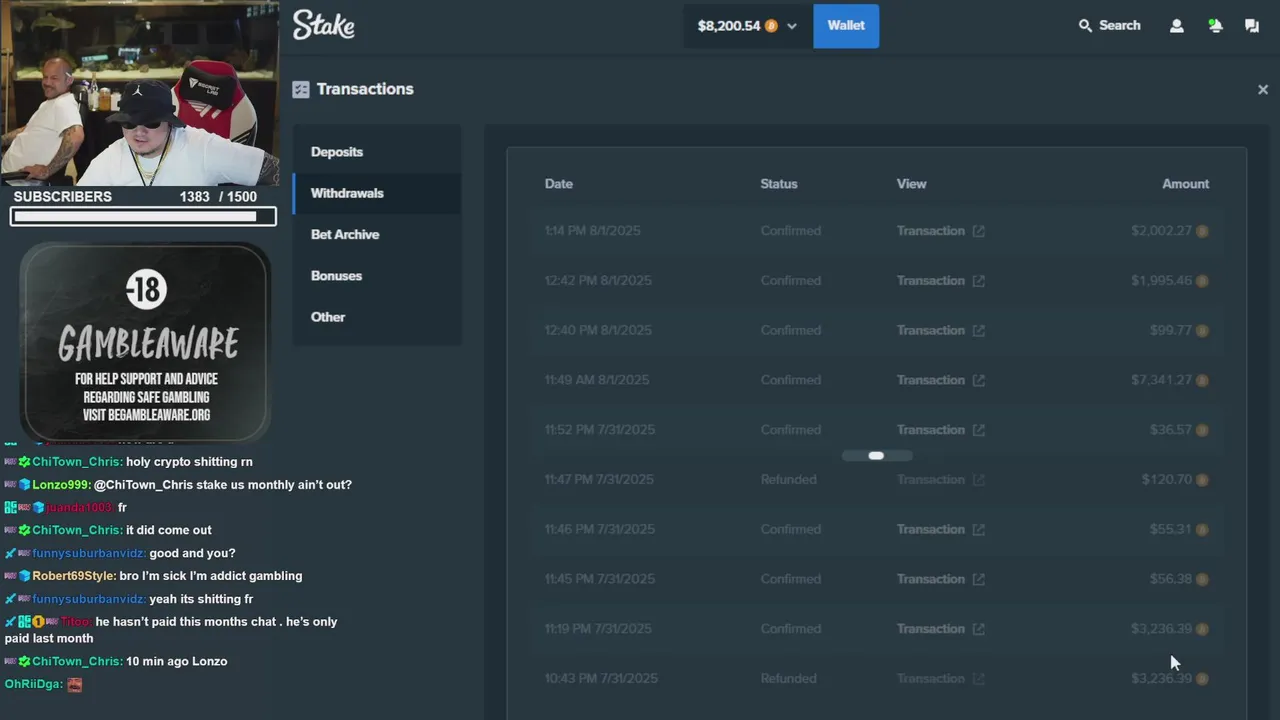Click the Refunded status at 11:47 PM
Screen dimensions: 1280x720
[788, 480]
